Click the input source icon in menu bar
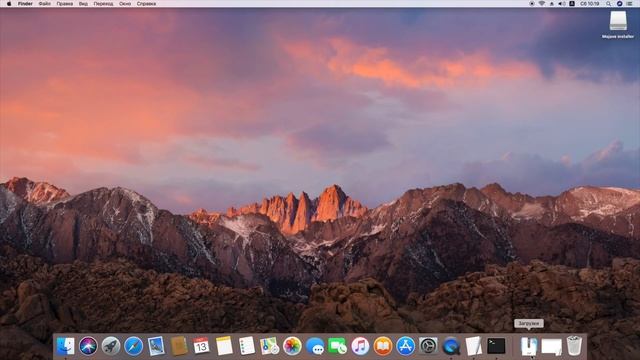640x360 pixels. [572, 4]
